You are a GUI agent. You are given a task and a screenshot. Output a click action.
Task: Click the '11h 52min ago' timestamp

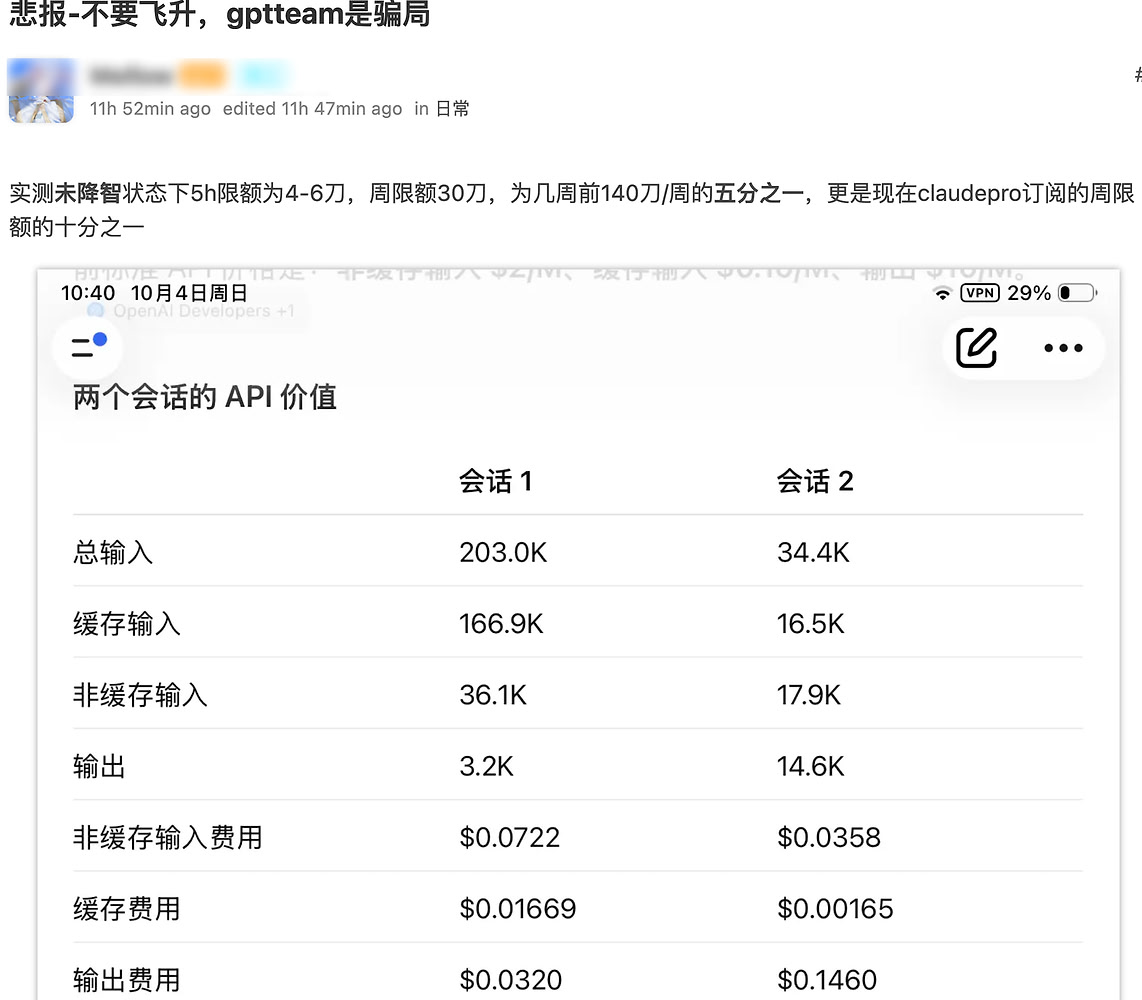[150, 109]
